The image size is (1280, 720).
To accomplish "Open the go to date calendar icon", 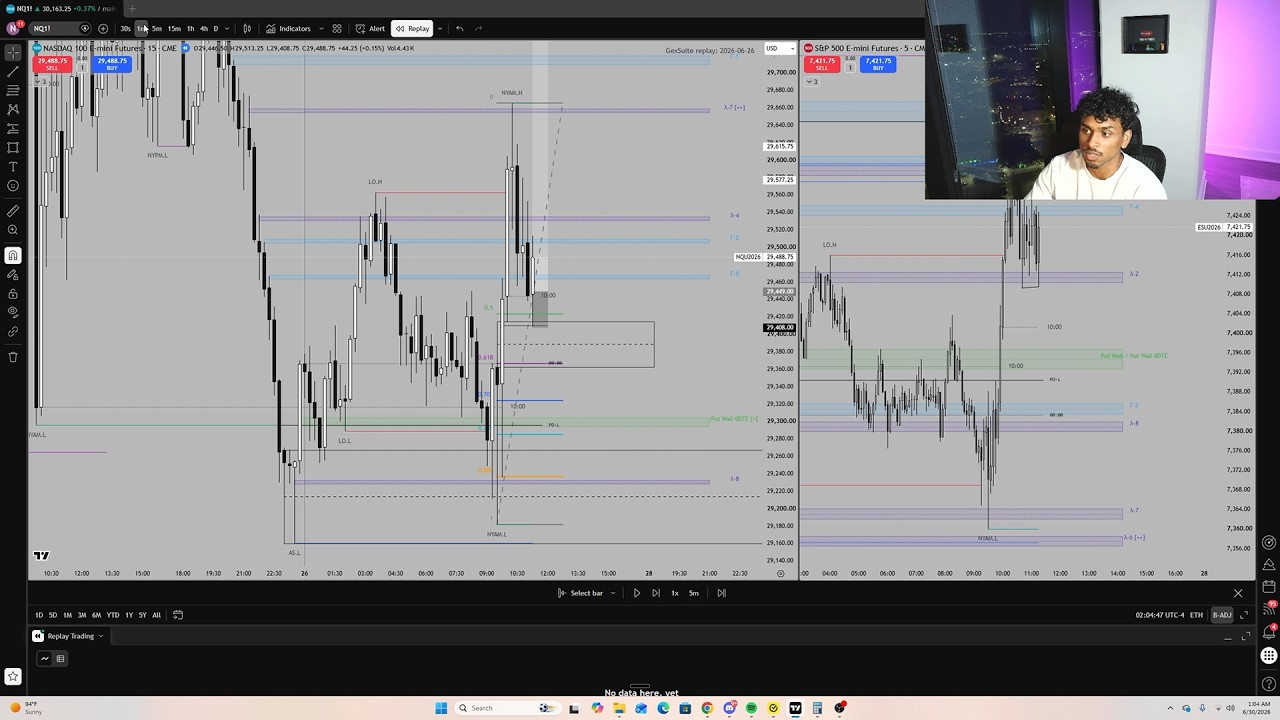I will coord(178,615).
